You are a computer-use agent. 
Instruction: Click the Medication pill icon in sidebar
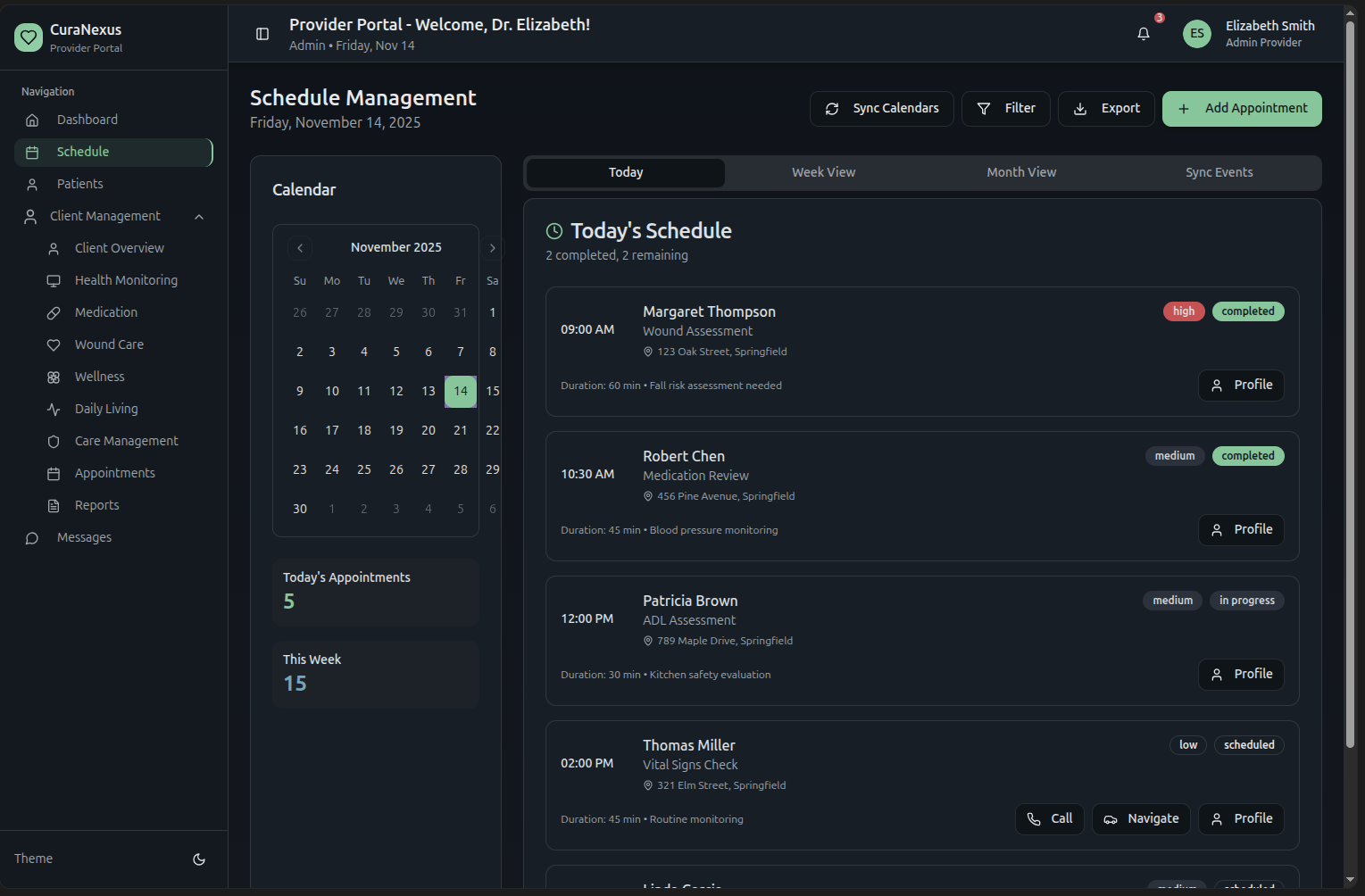click(54, 312)
